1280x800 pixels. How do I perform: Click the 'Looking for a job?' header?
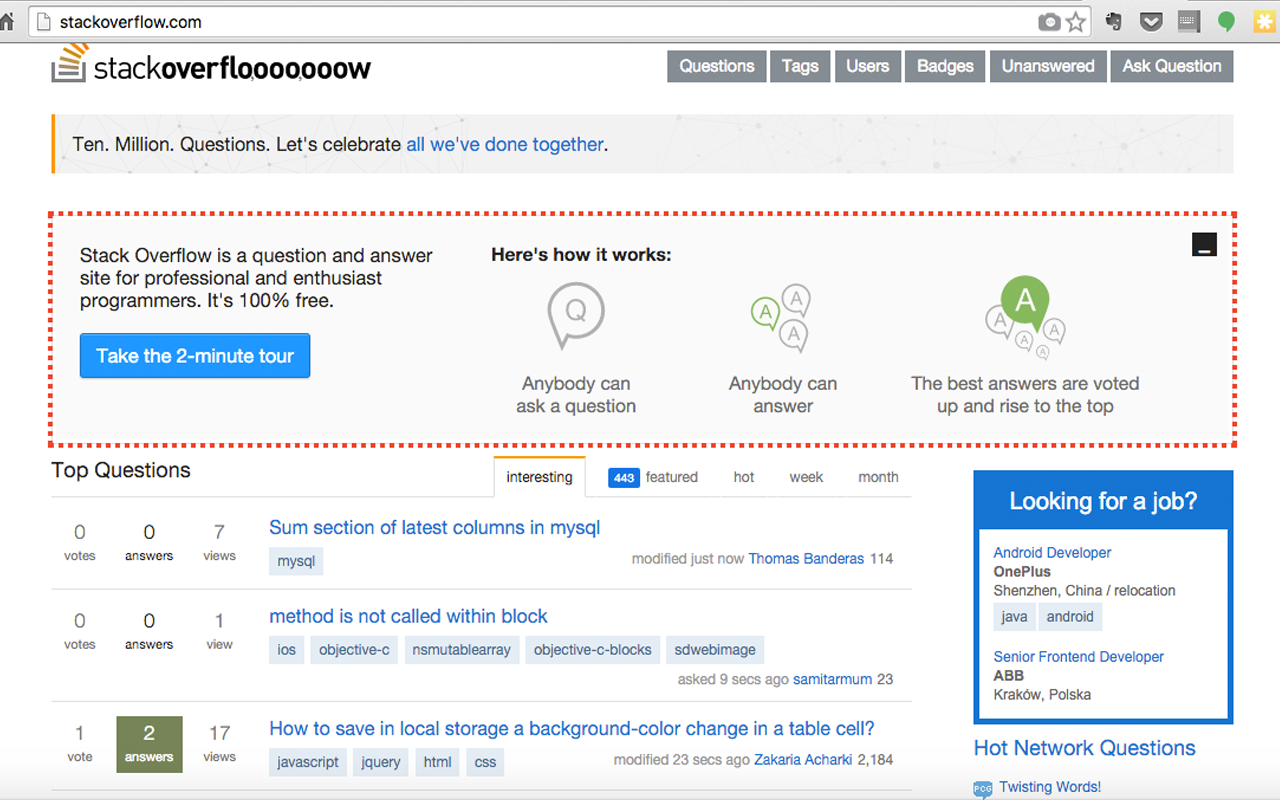(1103, 501)
